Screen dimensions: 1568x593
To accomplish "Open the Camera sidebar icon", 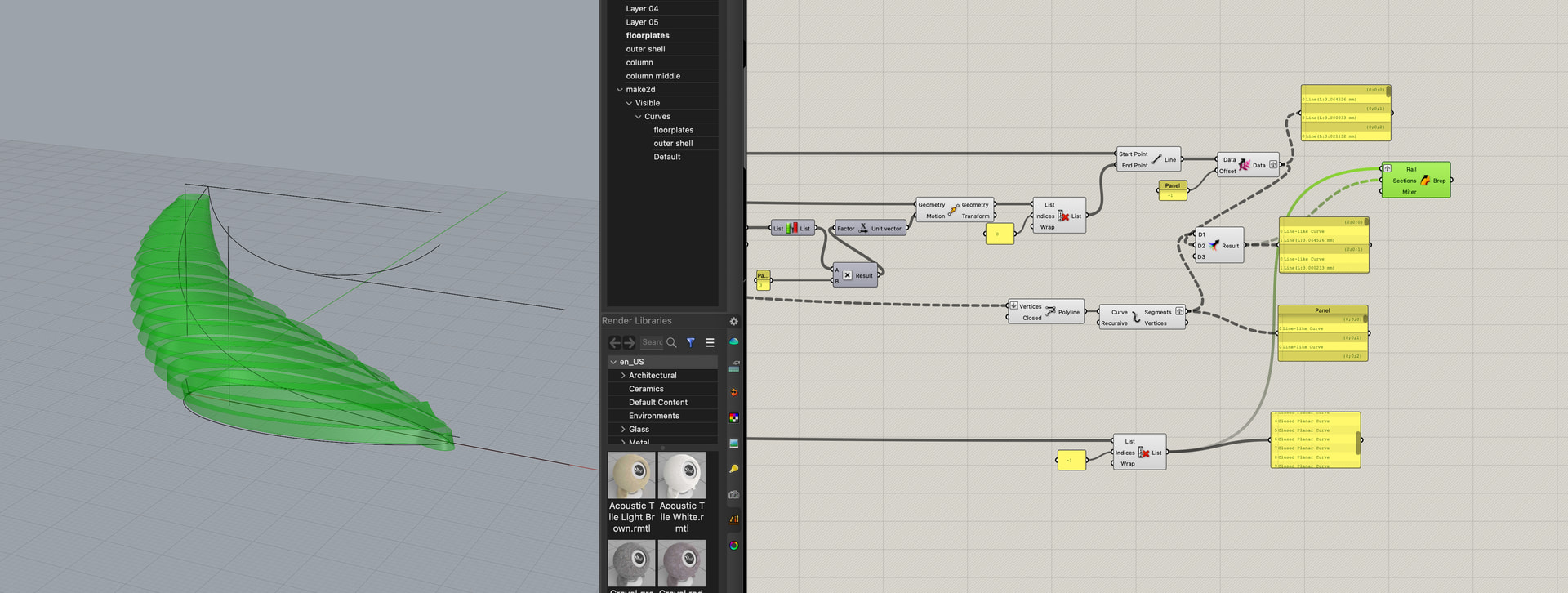I will tap(733, 494).
